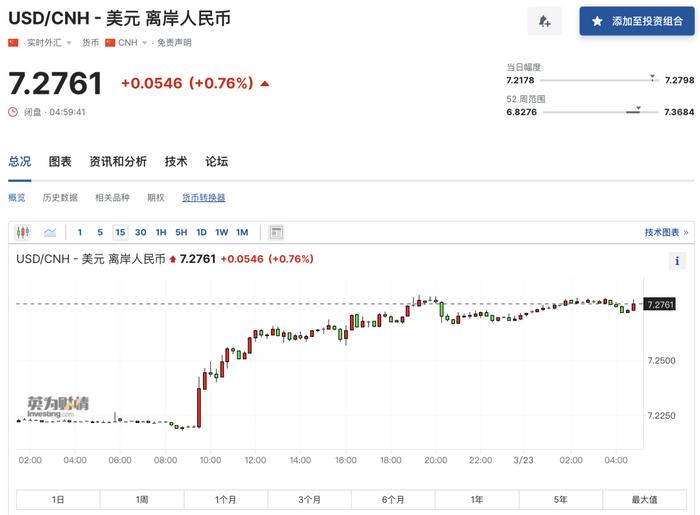Open the 货币转换器 link
Viewport: 700px width, 515px height.
click(204, 197)
